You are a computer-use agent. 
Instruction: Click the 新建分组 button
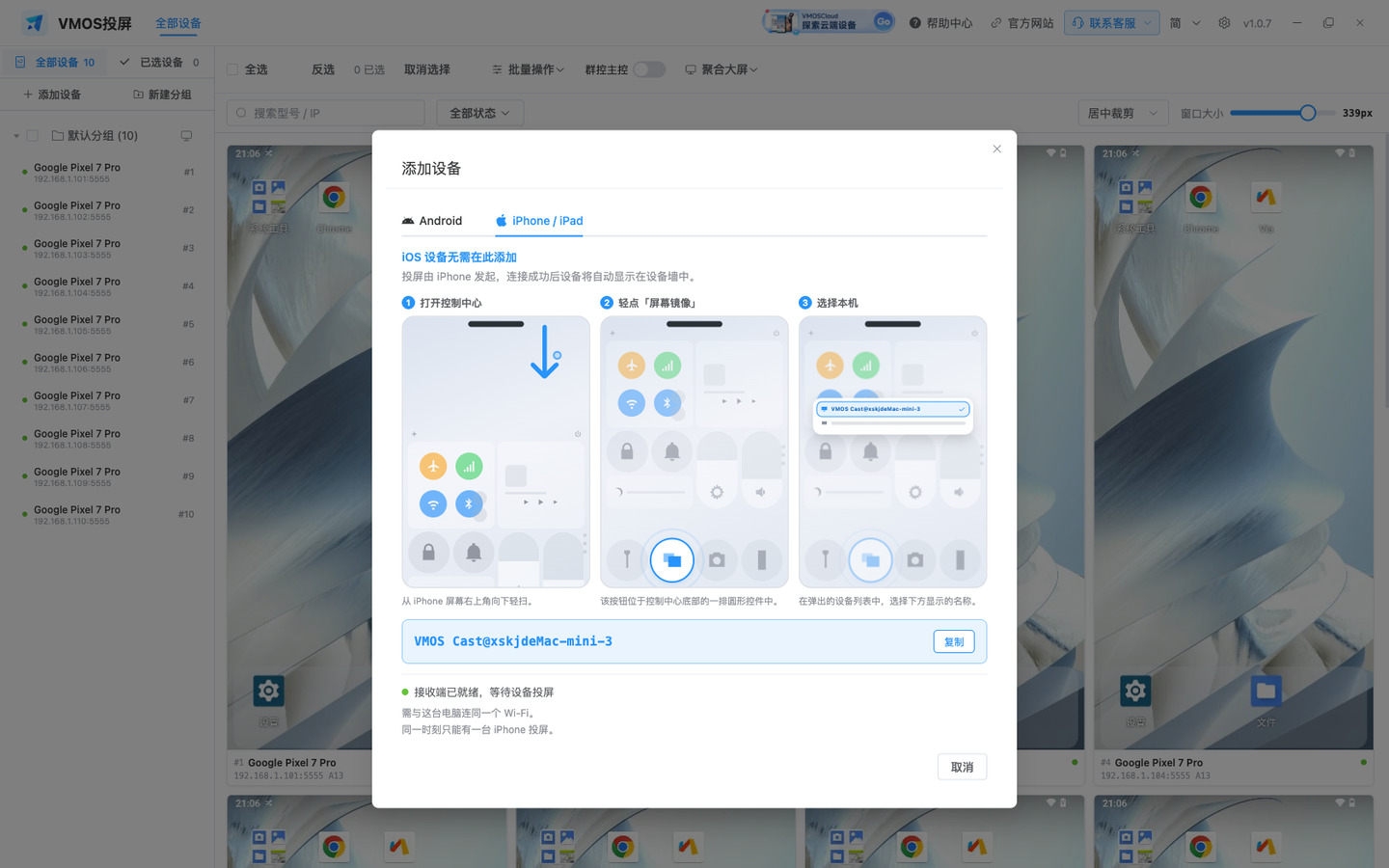pyautogui.click(x=162, y=95)
